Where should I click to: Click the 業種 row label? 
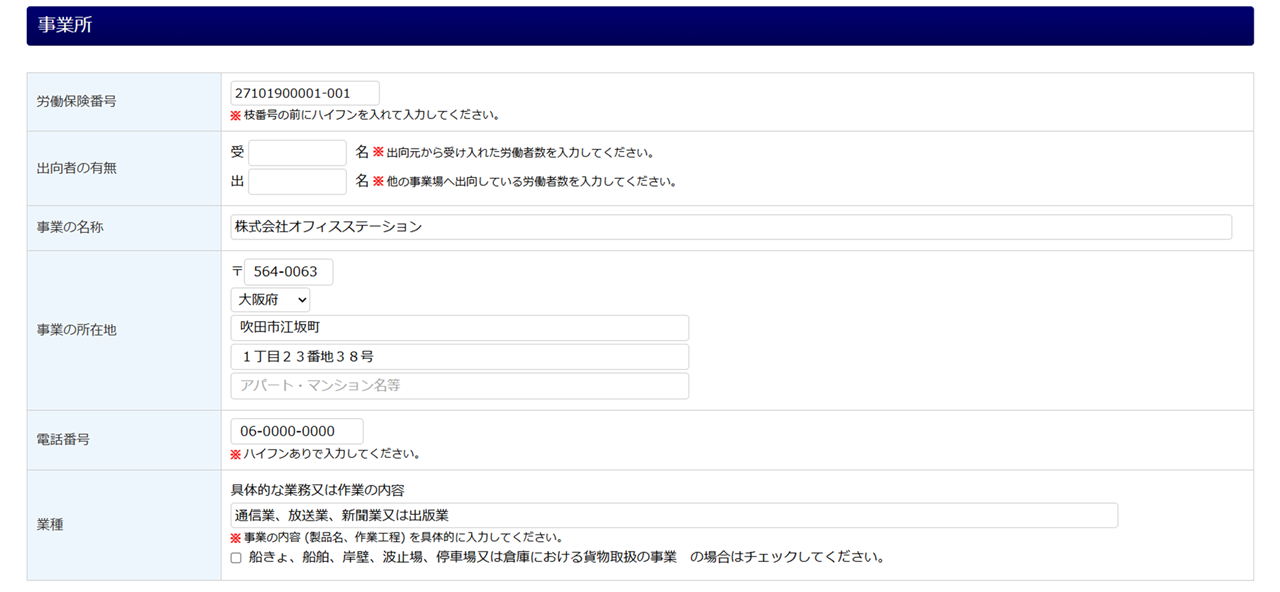click(50, 524)
